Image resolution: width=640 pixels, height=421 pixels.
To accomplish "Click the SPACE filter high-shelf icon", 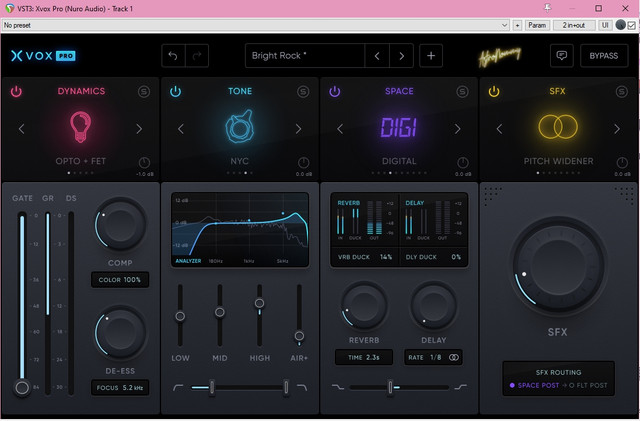I will tap(460, 387).
